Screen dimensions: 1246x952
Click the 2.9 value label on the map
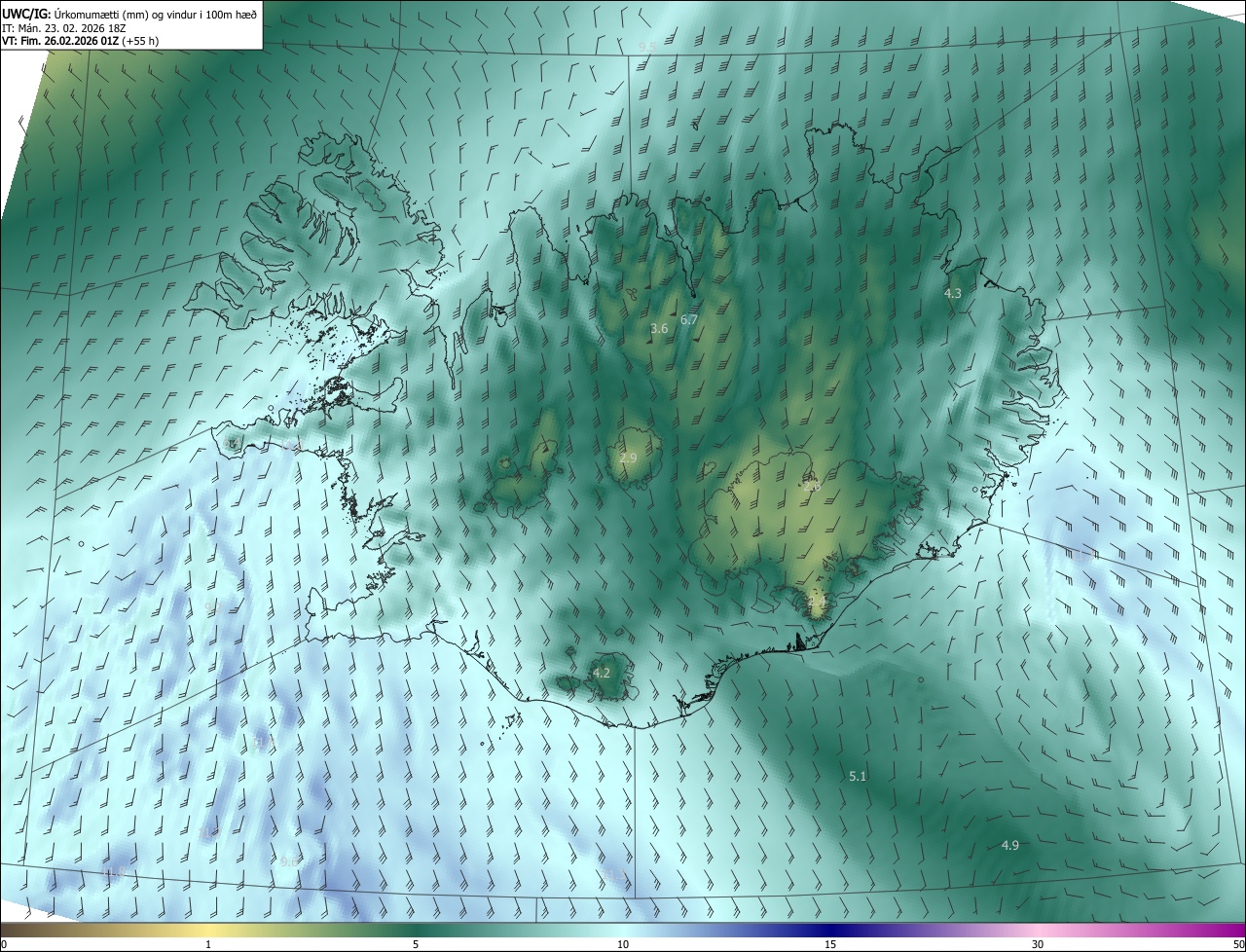628,458
